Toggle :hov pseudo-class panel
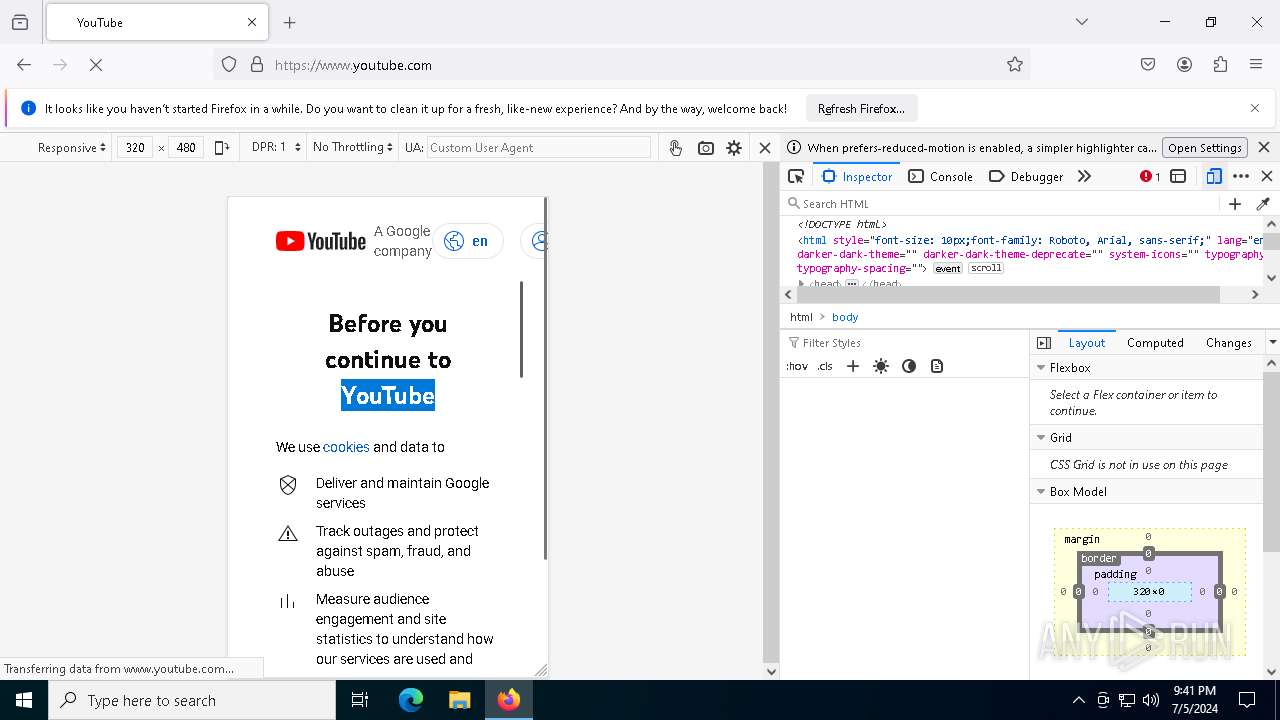The width and height of the screenshot is (1280, 720). (x=797, y=366)
